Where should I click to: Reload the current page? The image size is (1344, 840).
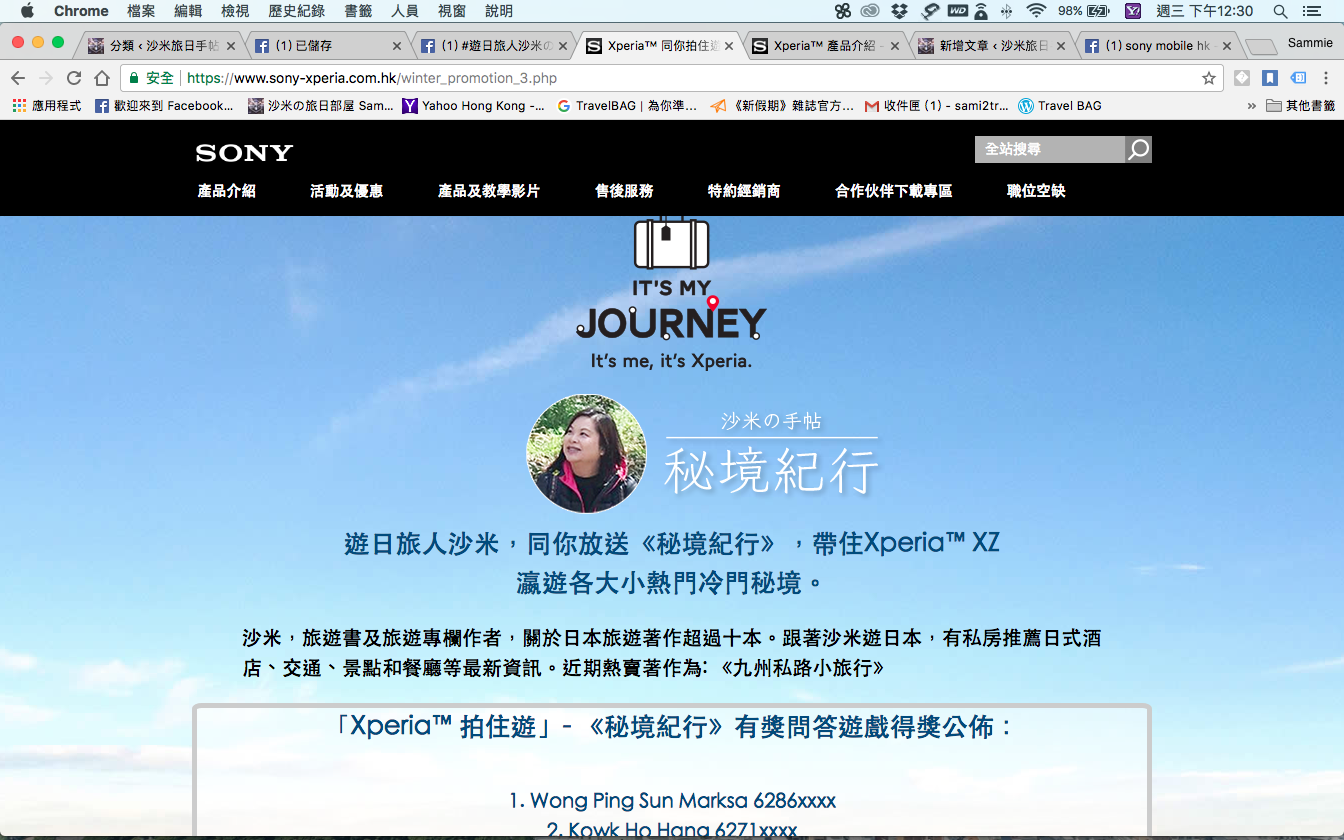coord(74,78)
